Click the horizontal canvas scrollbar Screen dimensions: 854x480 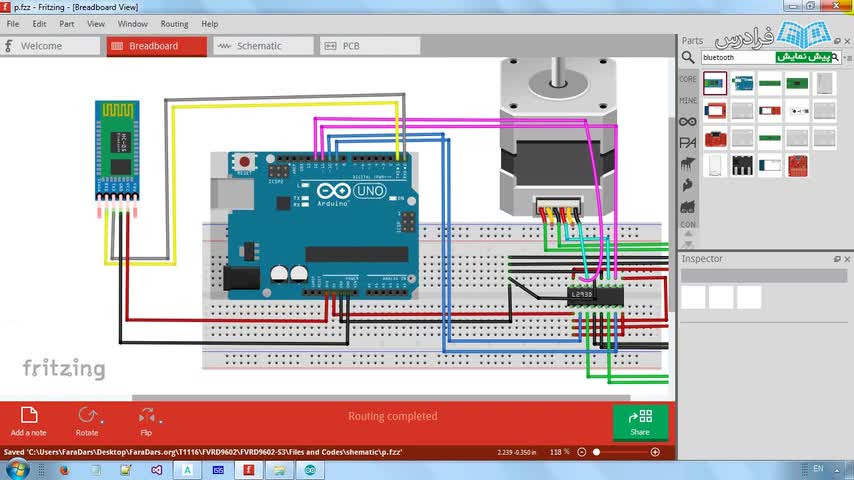pyautogui.click(x=381, y=398)
